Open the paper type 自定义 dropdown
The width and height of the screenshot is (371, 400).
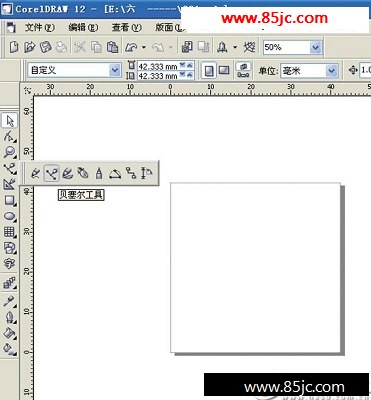[x=115, y=70]
